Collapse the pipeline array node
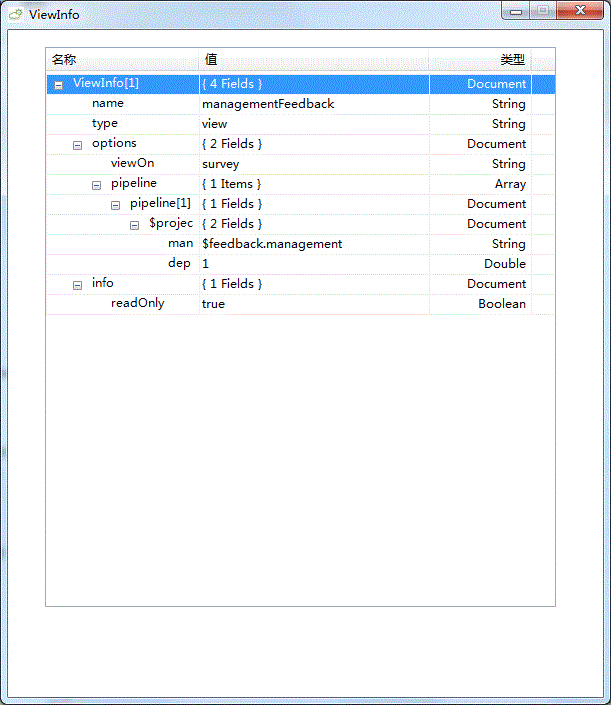 [96, 185]
